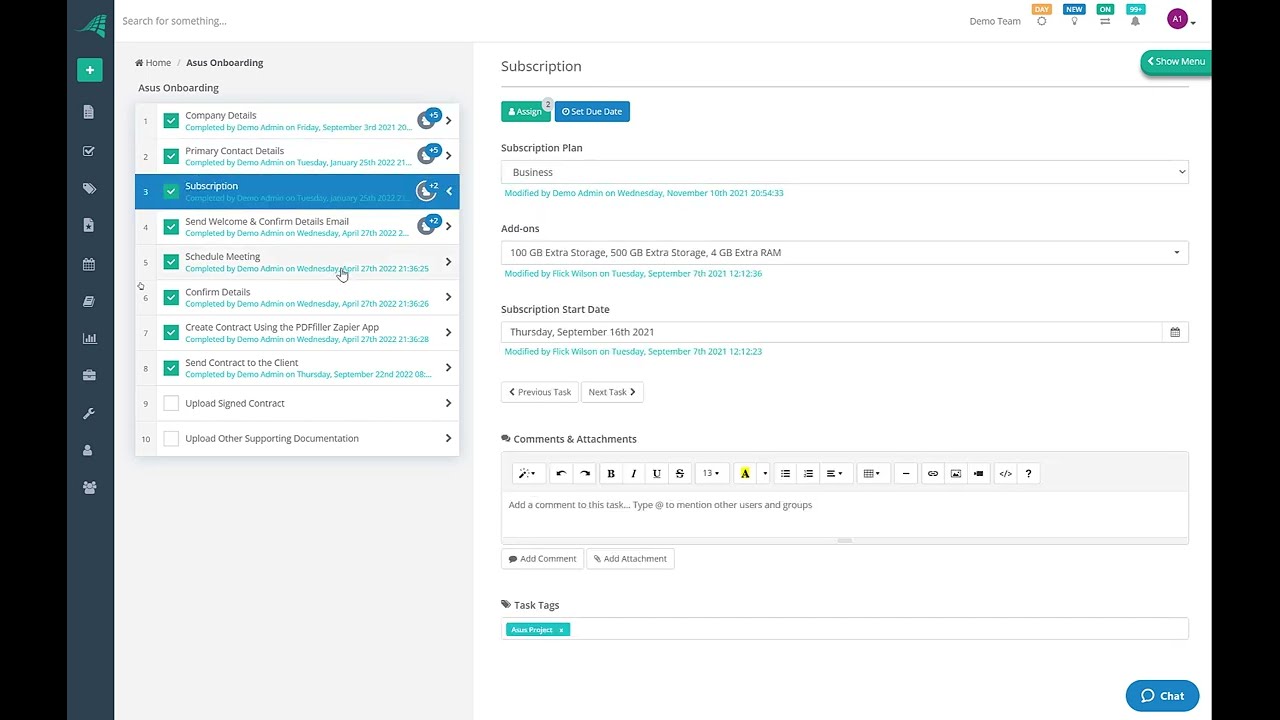The width and height of the screenshot is (1280, 720).
Task: Uncheck the Primary Contact Details checkbox
Action: point(171,157)
